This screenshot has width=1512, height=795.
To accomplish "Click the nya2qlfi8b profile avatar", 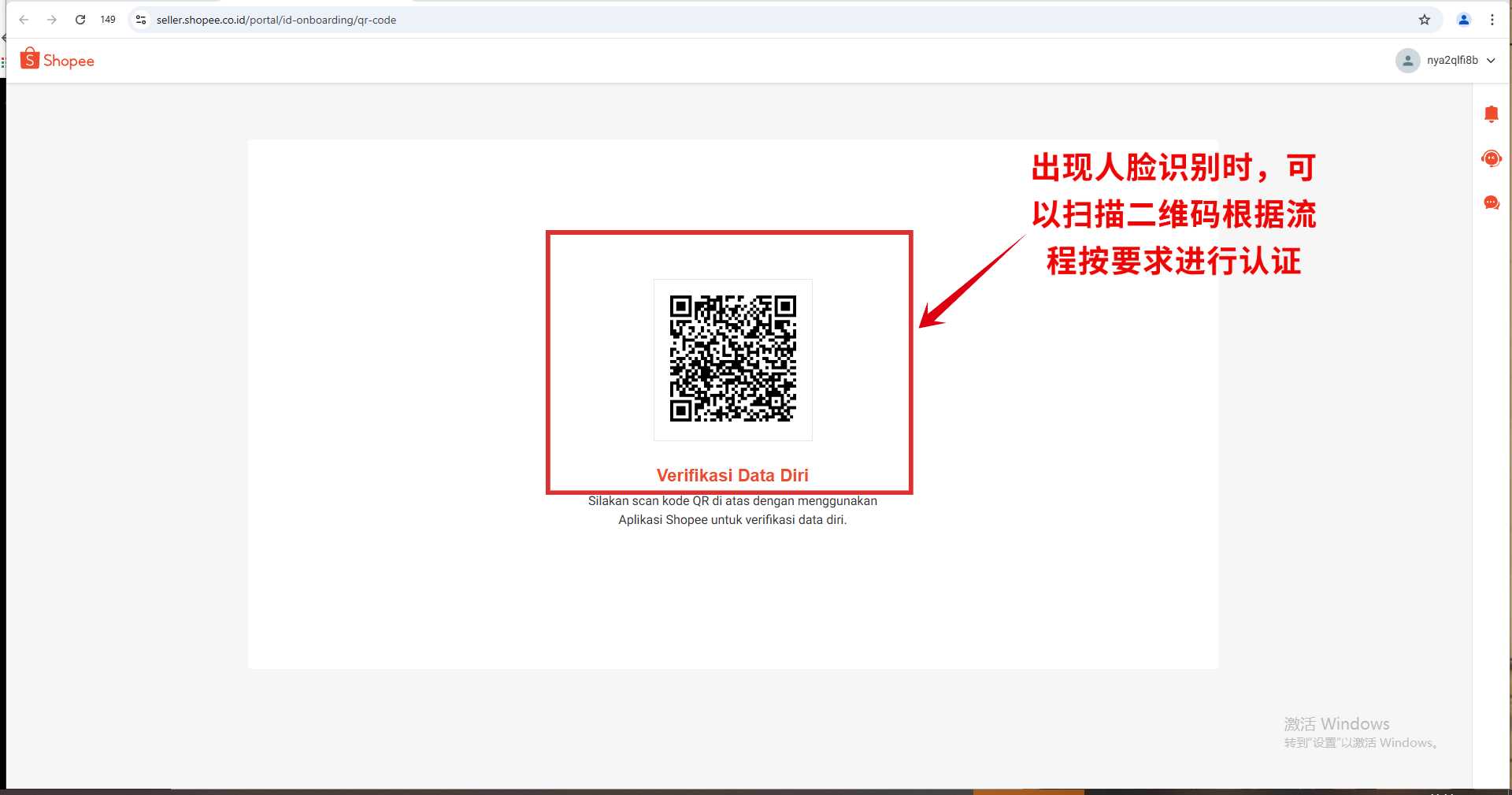I will click(x=1407, y=60).
